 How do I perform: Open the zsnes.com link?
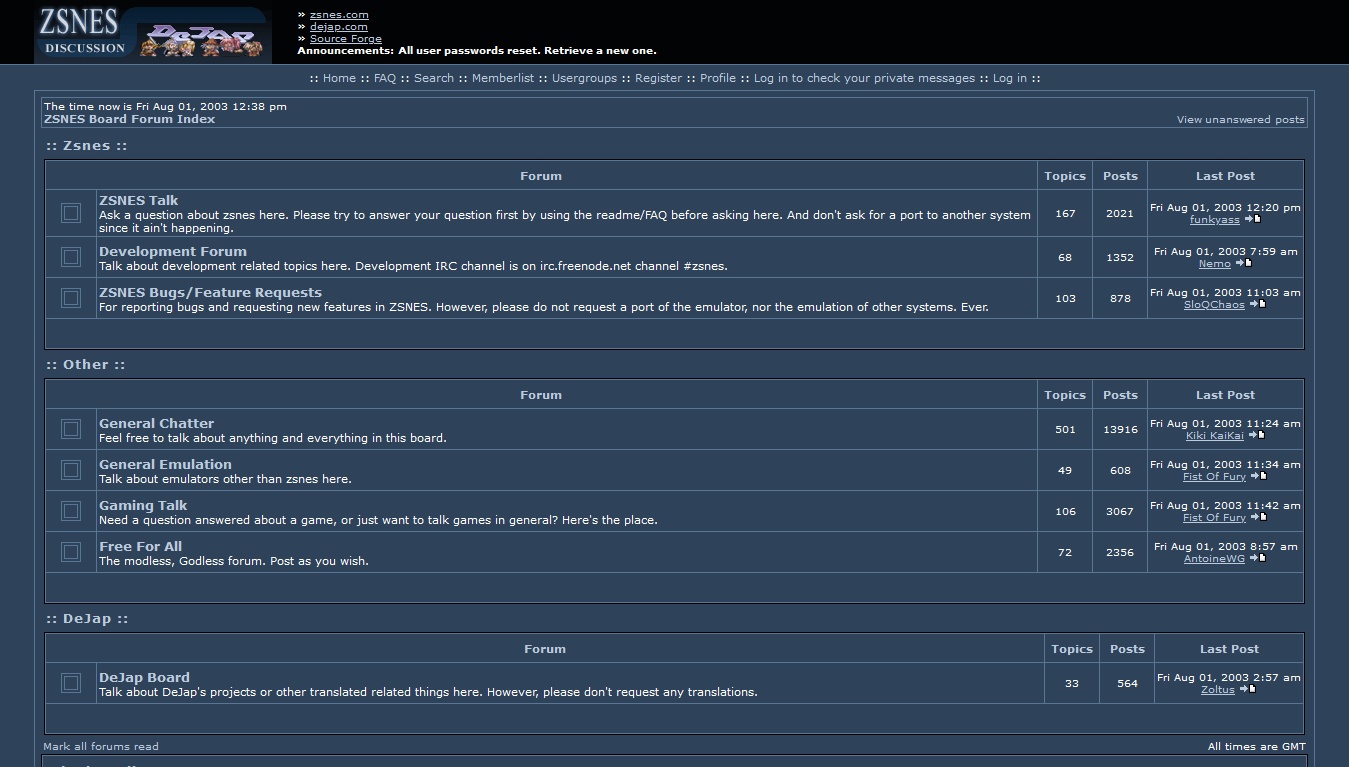click(x=339, y=15)
